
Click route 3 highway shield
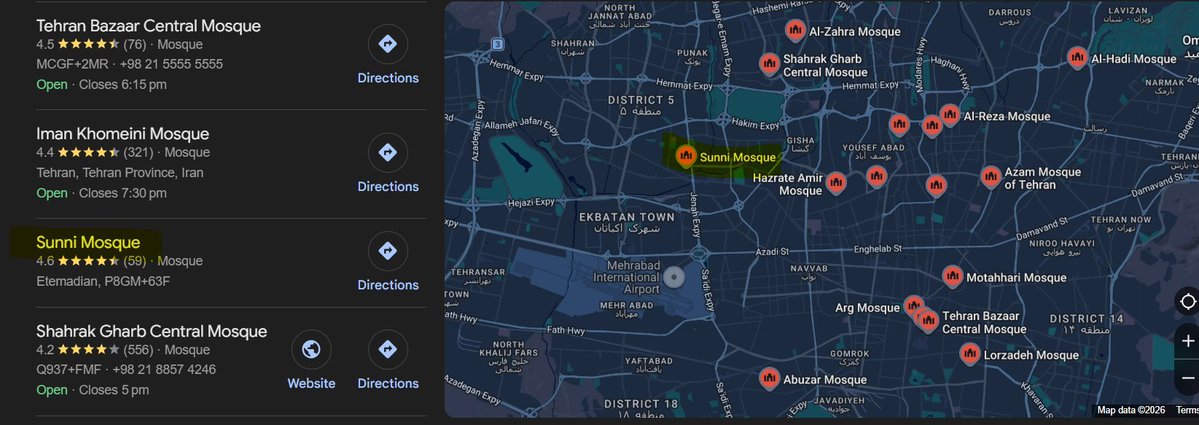pos(498,44)
